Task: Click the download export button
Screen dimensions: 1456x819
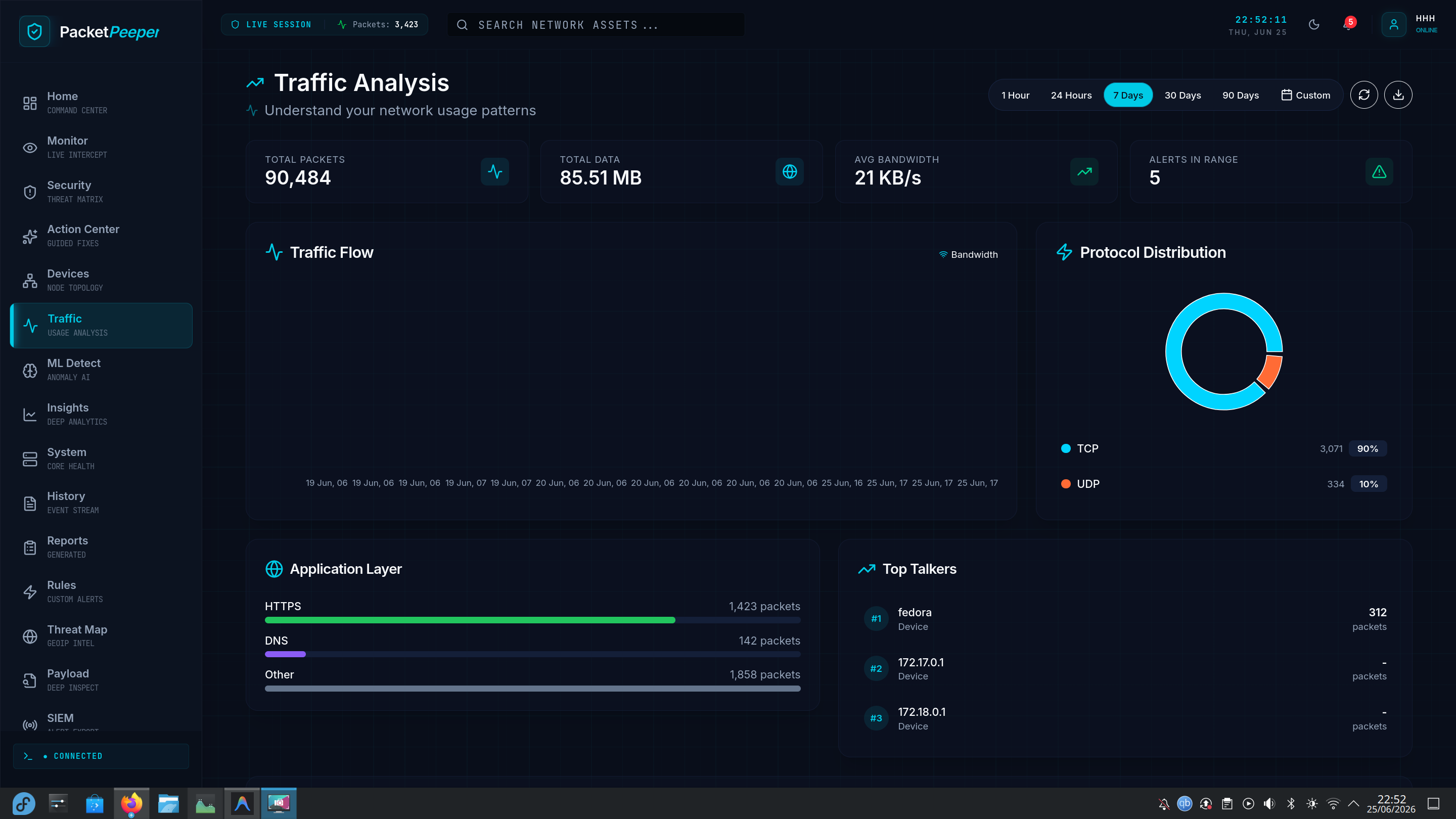Action: (x=1398, y=95)
